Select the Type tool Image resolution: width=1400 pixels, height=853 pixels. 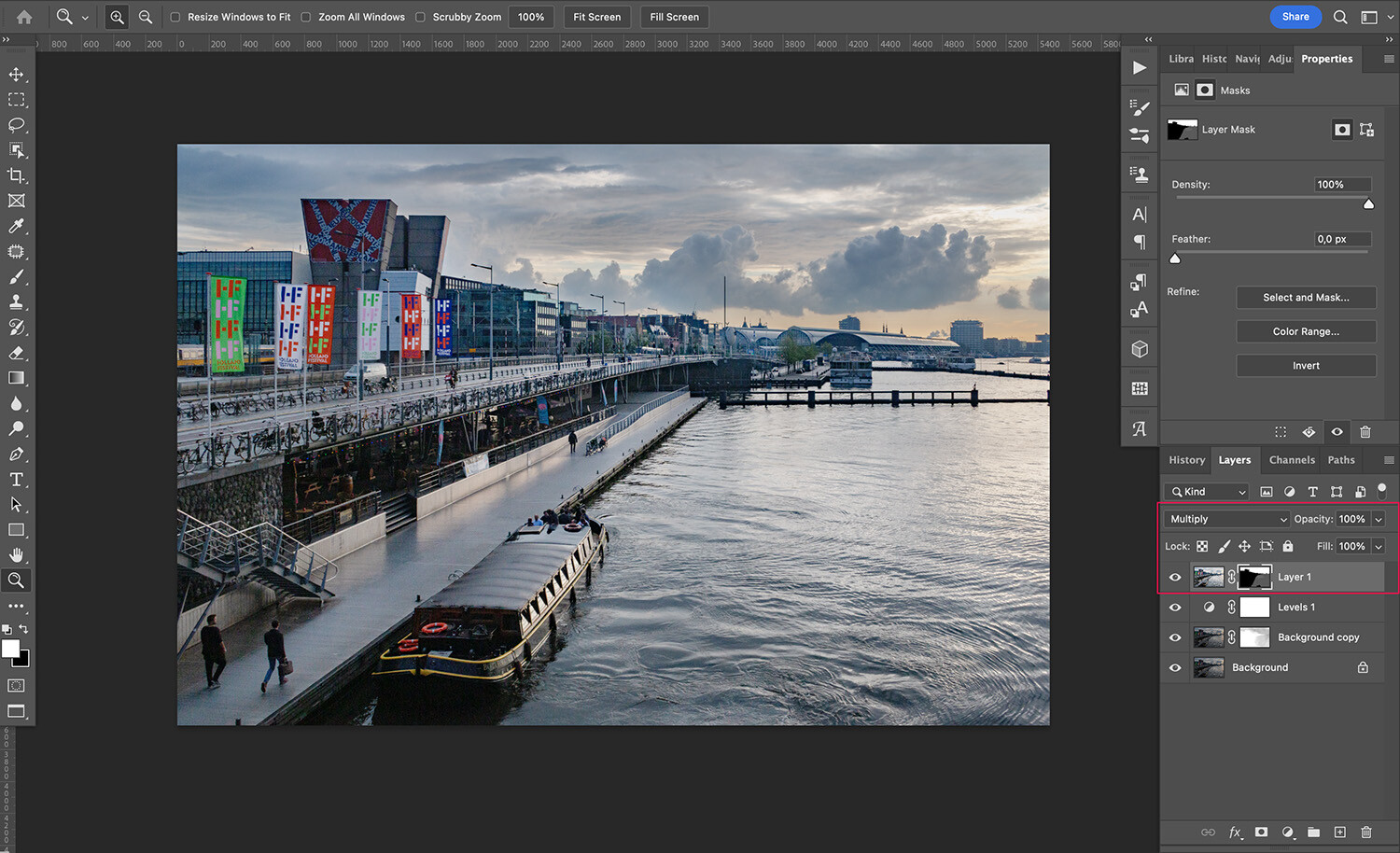tap(17, 480)
